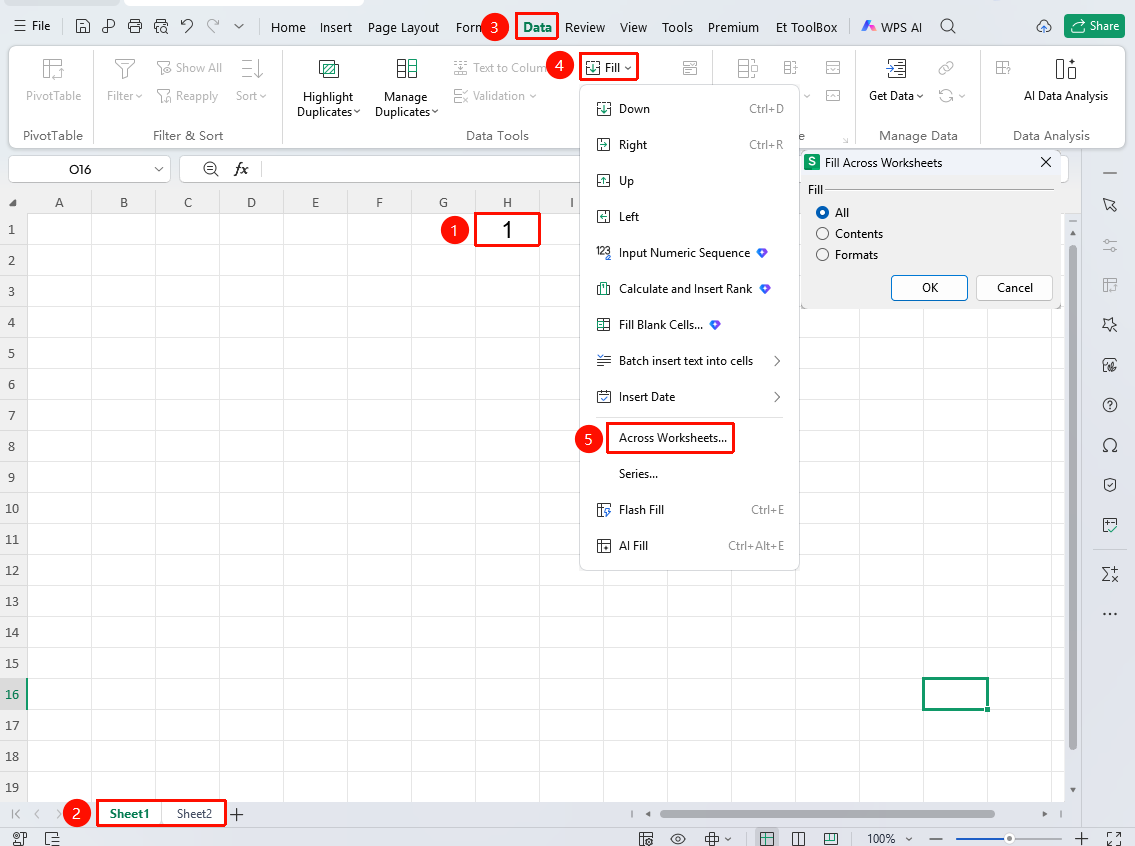Open the help question mark icon in sidebar
1135x846 pixels.
pos(1110,405)
